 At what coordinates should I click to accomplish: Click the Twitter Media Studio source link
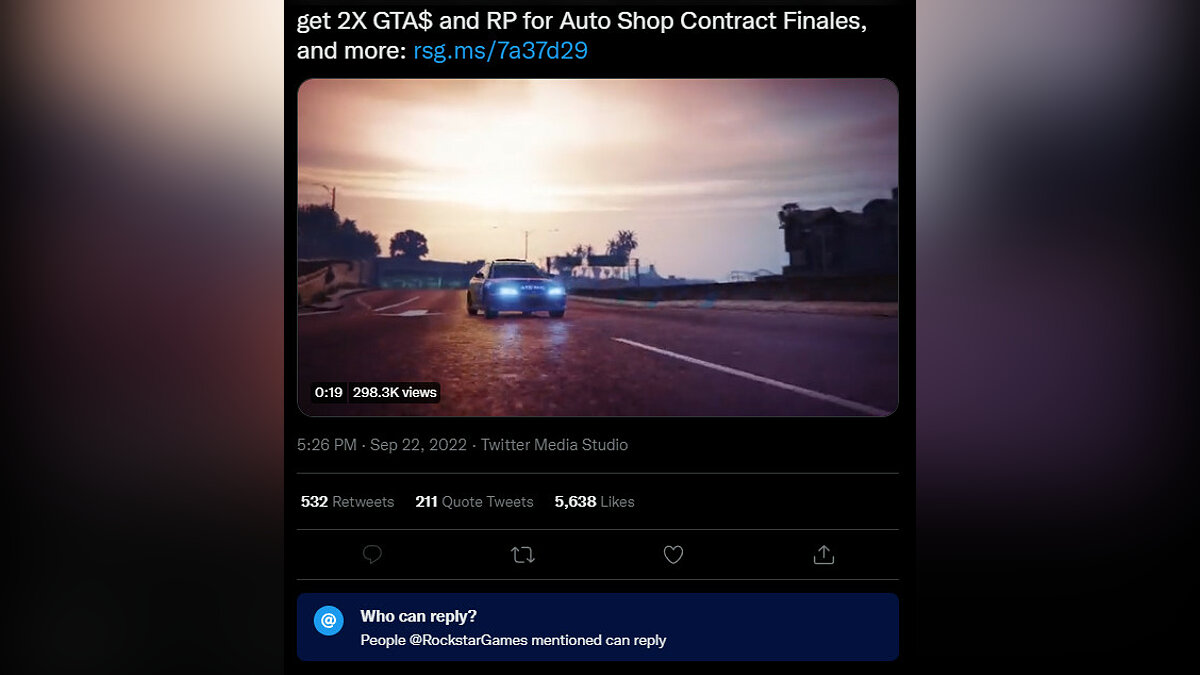554,445
